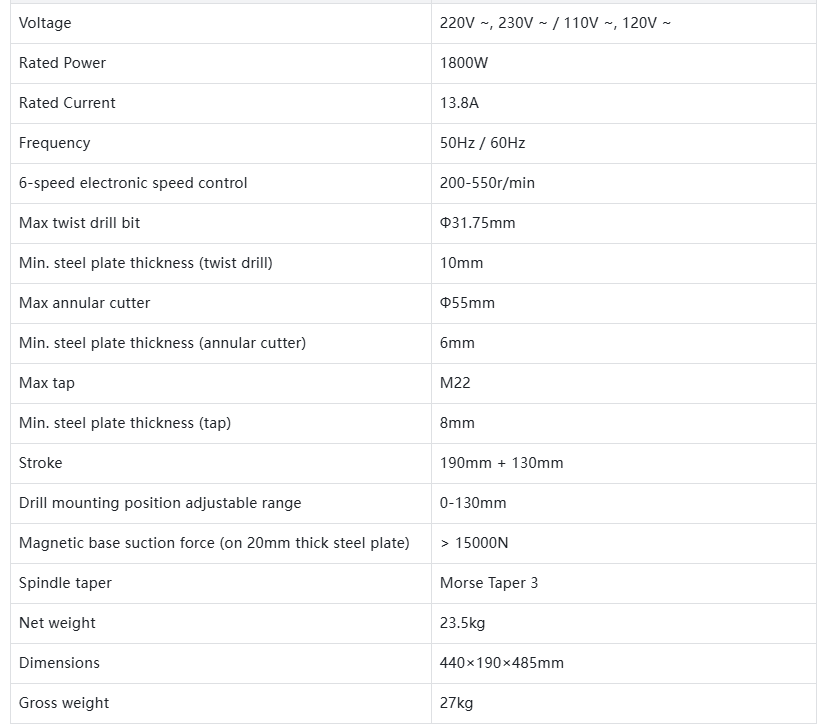Click the > 15000N suction force value

474,543
